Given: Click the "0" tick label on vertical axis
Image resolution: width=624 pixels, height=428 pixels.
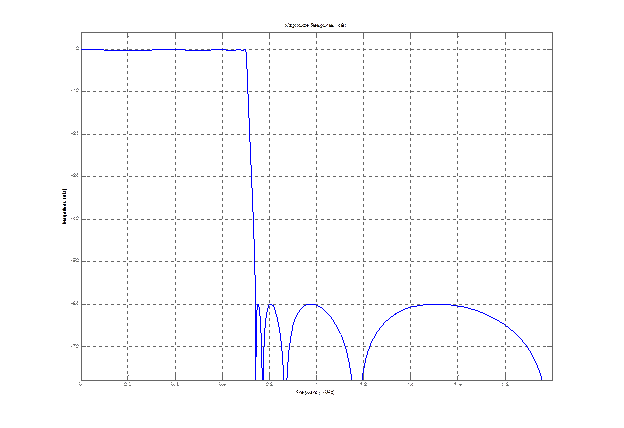Looking at the screenshot, I should coord(78,49).
